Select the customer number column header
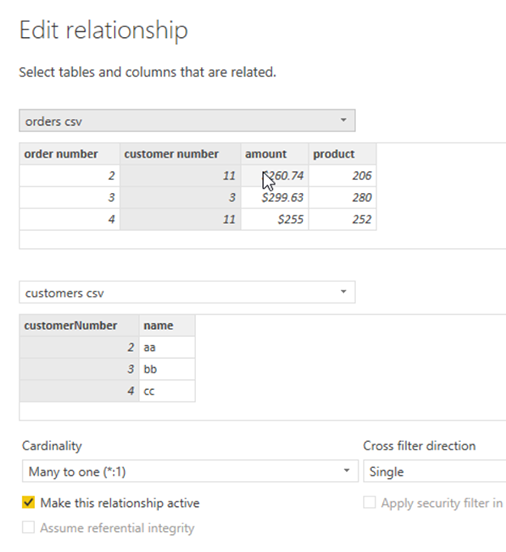 180,154
